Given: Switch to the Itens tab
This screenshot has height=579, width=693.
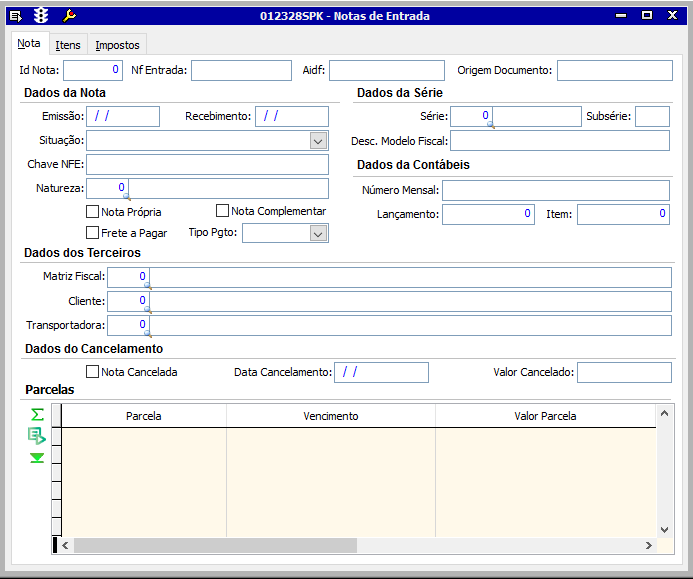Looking at the screenshot, I should 68,45.
